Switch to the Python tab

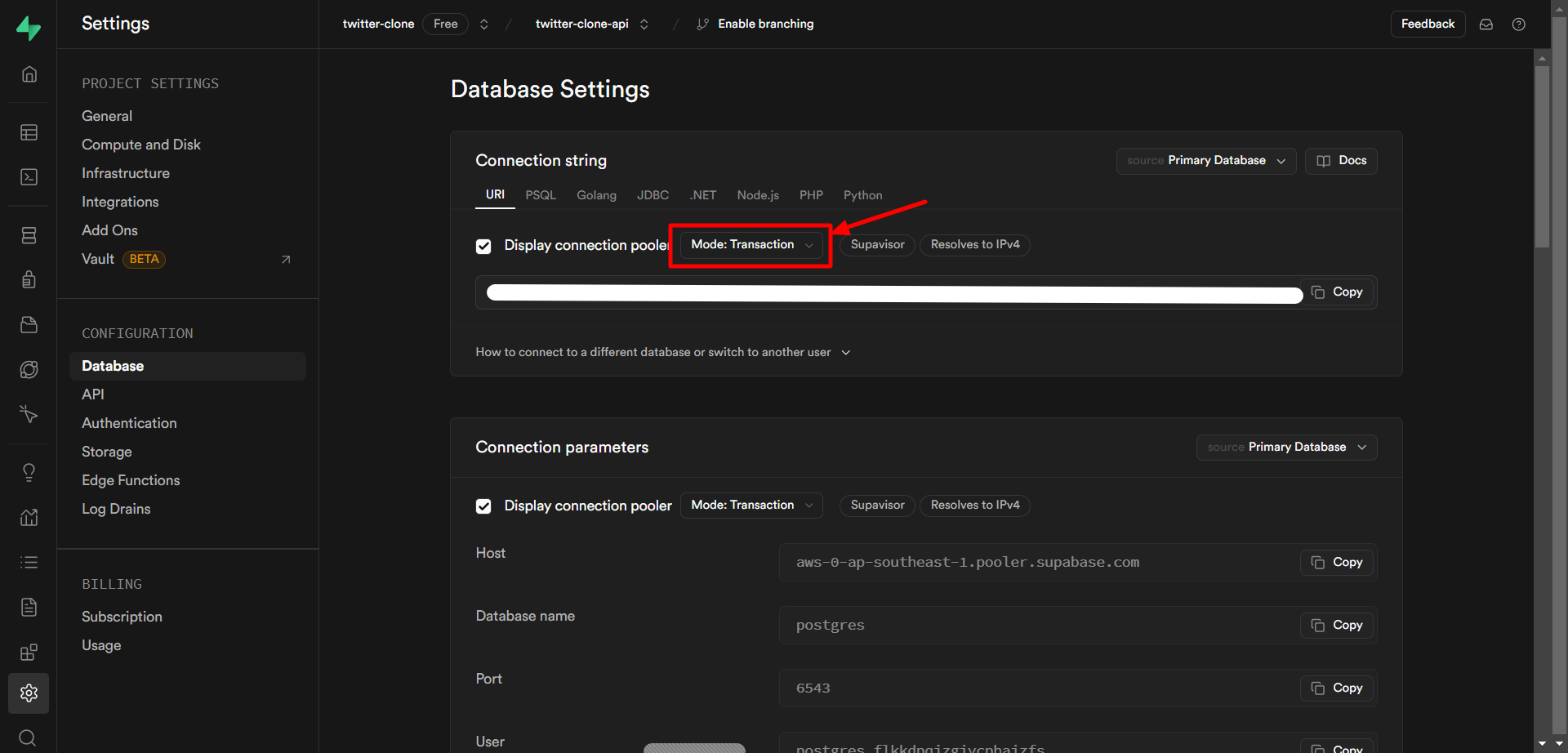(862, 195)
